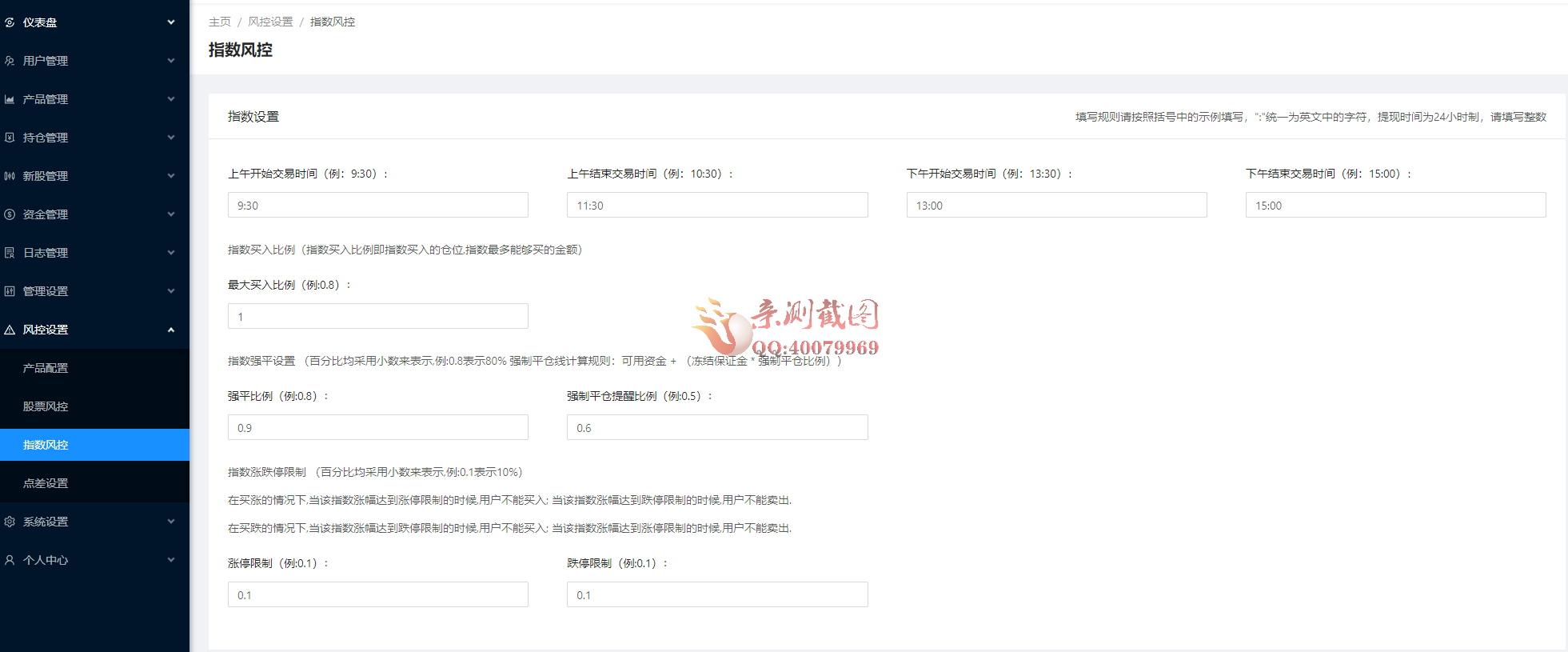Expand the 个人中心 menu chevron
1568x652 pixels.
pos(171,560)
